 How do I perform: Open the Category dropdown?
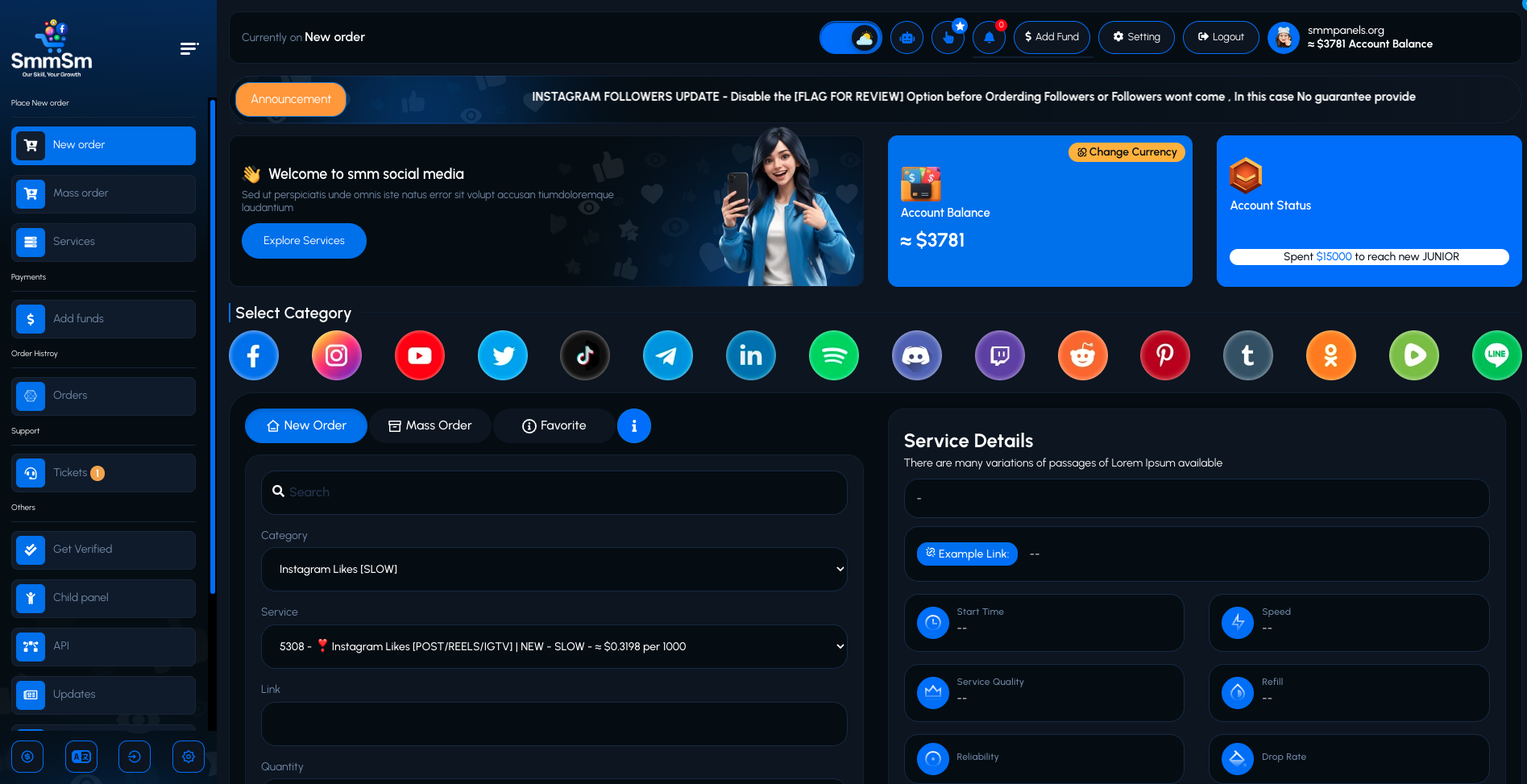coord(554,570)
